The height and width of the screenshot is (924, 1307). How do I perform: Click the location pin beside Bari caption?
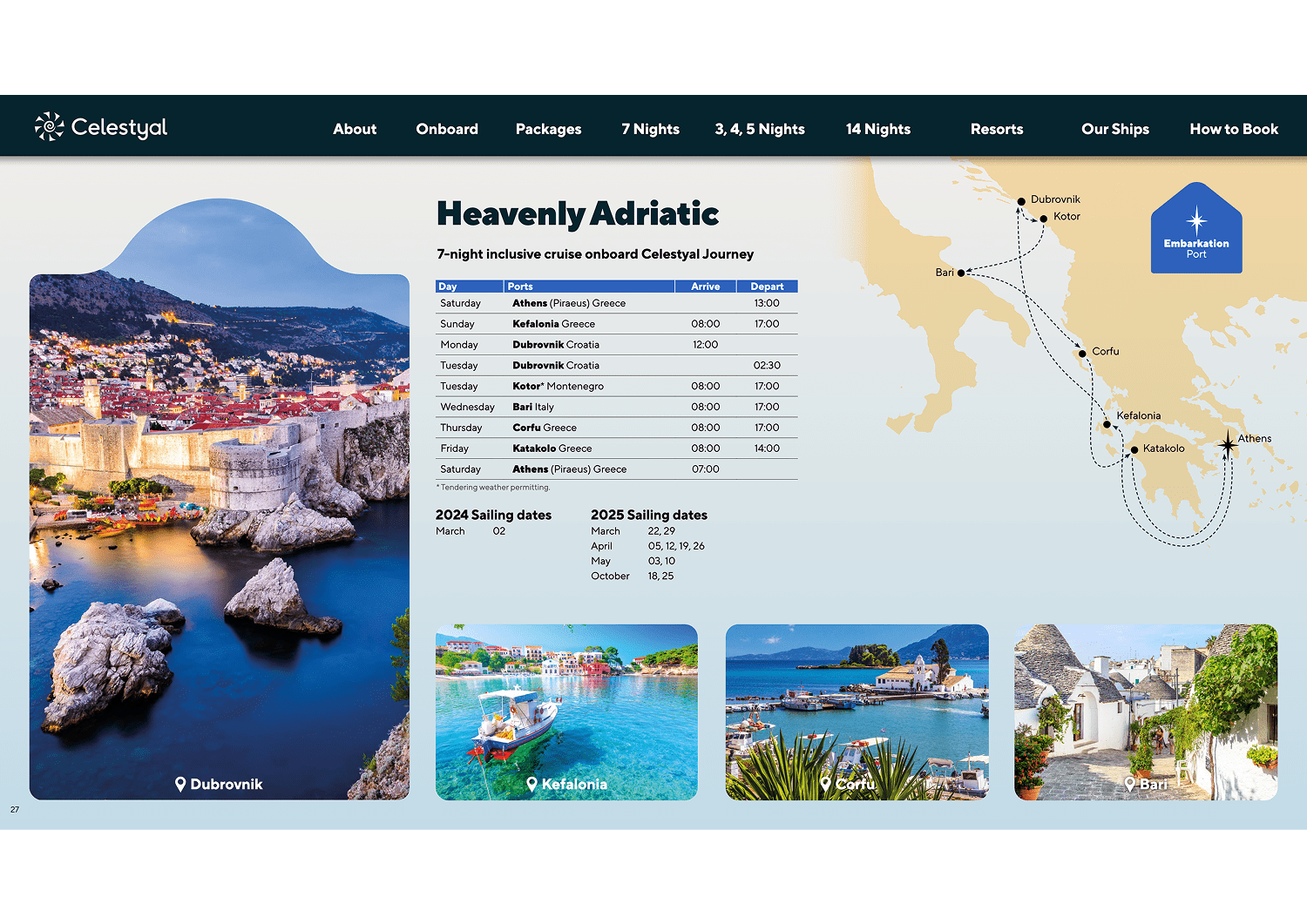[1130, 784]
